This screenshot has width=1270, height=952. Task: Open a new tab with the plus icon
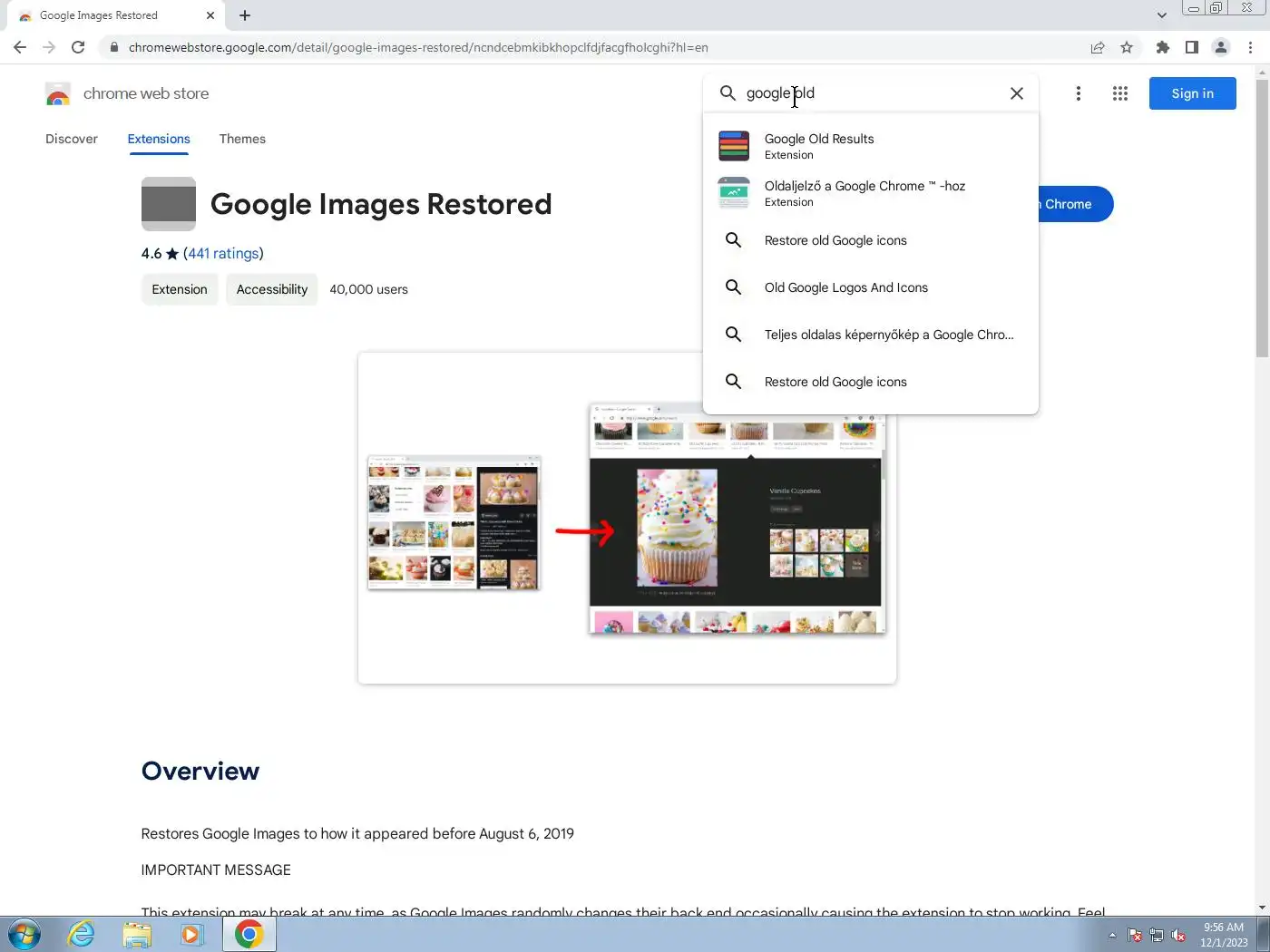coord(245,15)
